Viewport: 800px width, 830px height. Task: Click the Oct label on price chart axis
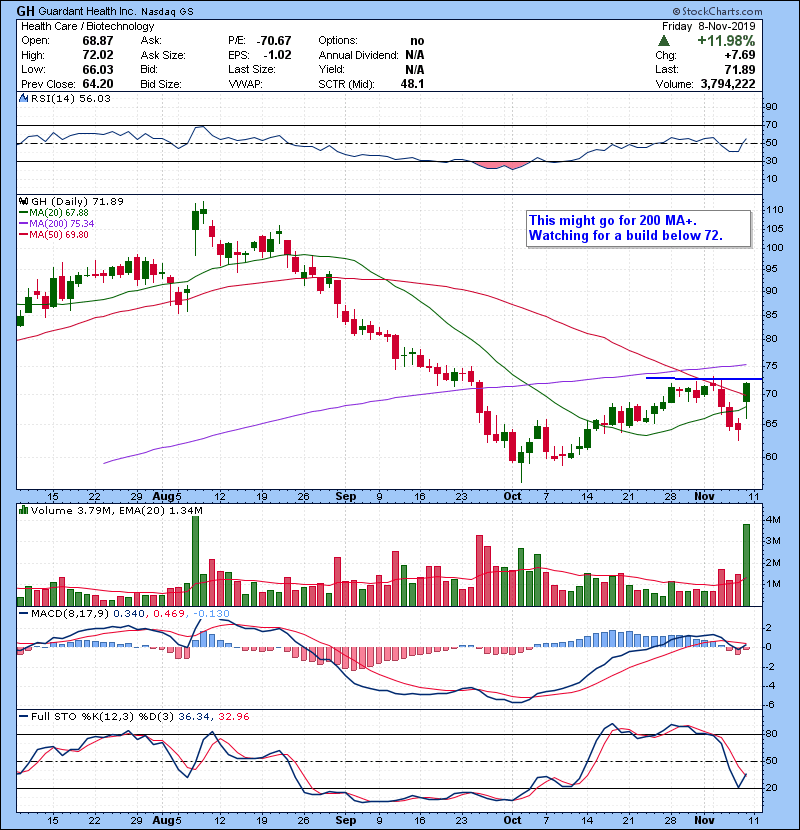[x=512, y=495]
